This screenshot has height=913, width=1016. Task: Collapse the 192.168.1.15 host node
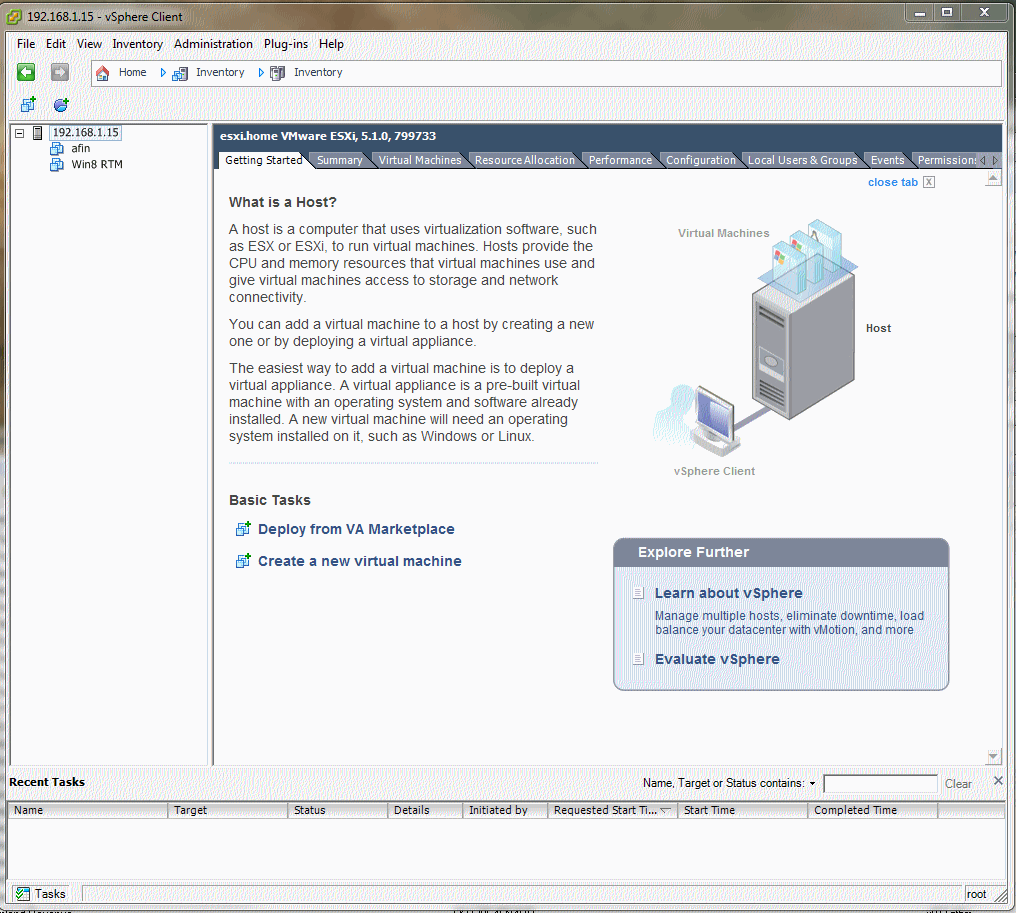point(17,131)
